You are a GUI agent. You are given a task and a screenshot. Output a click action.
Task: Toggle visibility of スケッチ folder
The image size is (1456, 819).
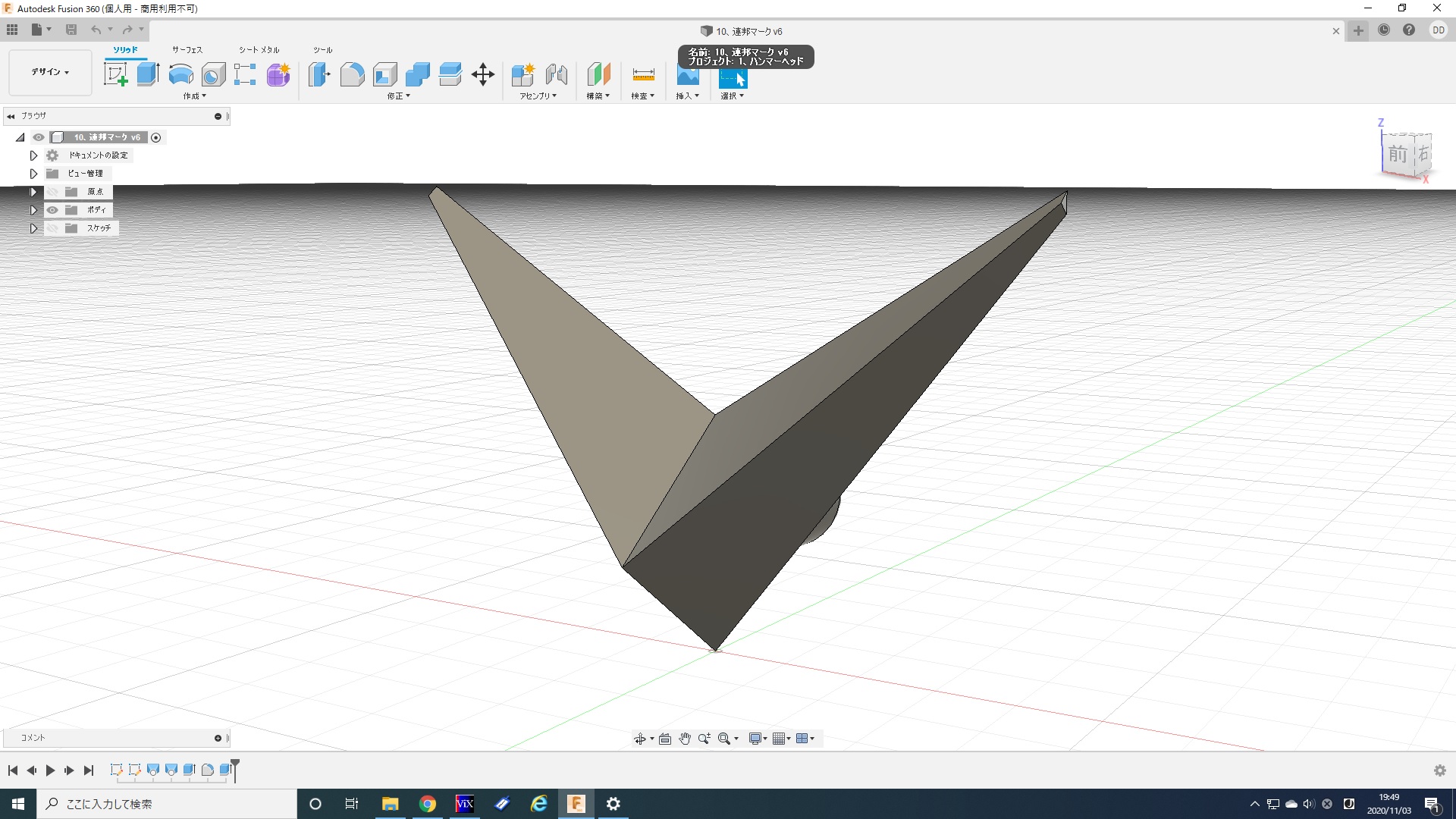tap(52, 228)
